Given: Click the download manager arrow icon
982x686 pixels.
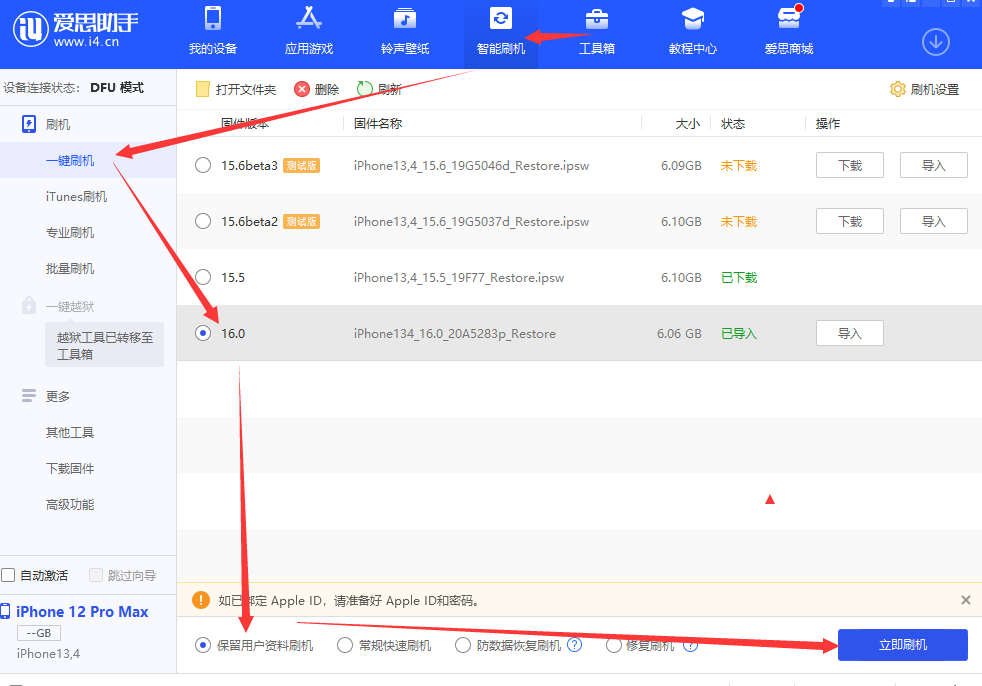Looking at the screenshot, I should [x=936, y=42].
